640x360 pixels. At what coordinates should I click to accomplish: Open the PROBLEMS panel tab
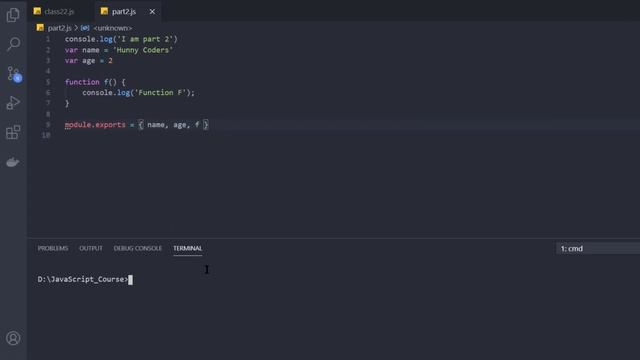[x=53, y=248]
